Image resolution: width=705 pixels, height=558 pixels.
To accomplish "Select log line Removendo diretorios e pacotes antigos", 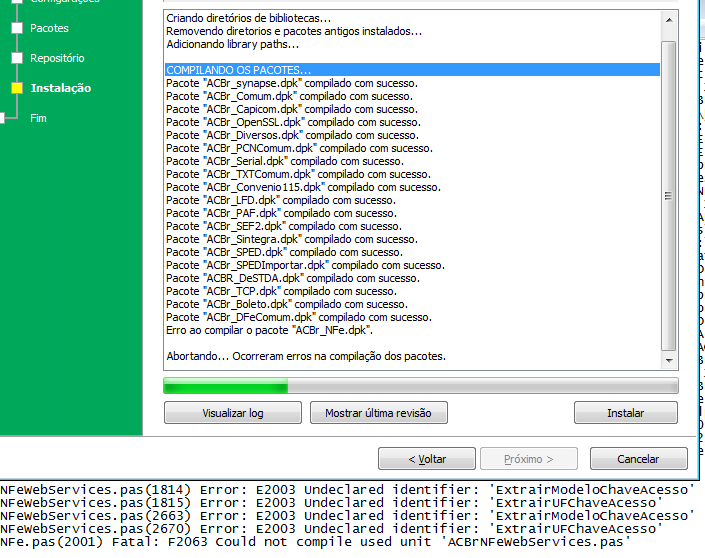I will [294, 31].
